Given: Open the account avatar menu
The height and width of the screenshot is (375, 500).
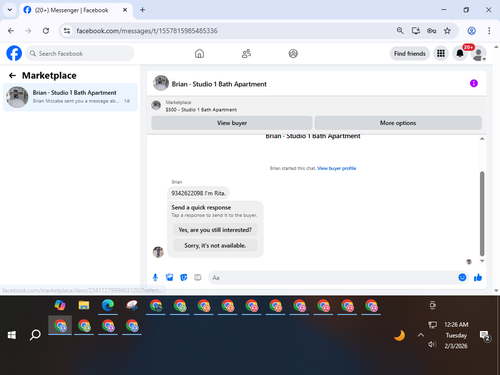Looking at the screenshot, I should pos(478,53).
